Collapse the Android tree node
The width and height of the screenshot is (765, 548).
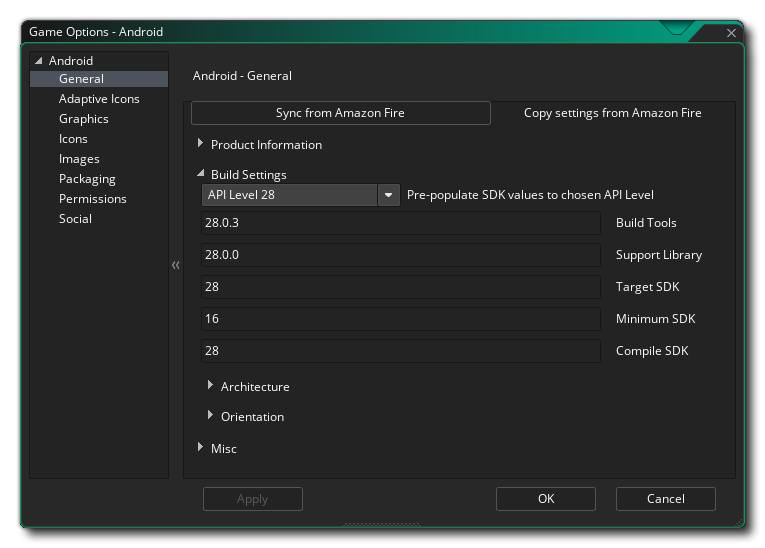[39, 61]
